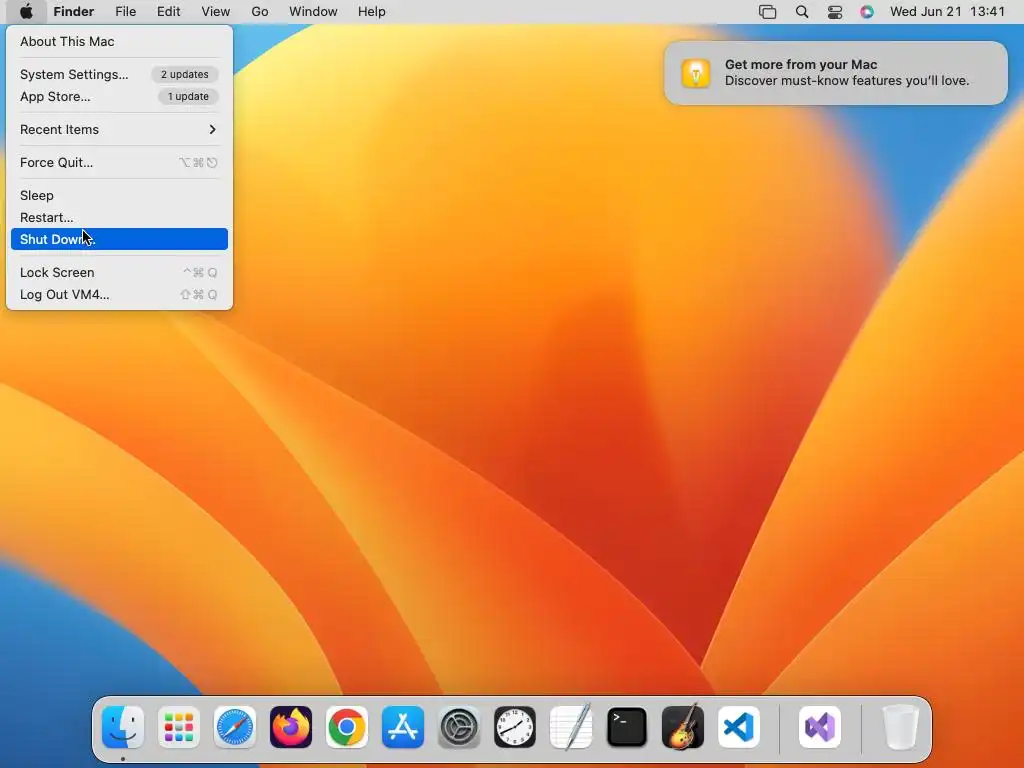This screenshot has width=1024, height=768.
Task: Put the Mac to Sleep
Action: [119, 195]
